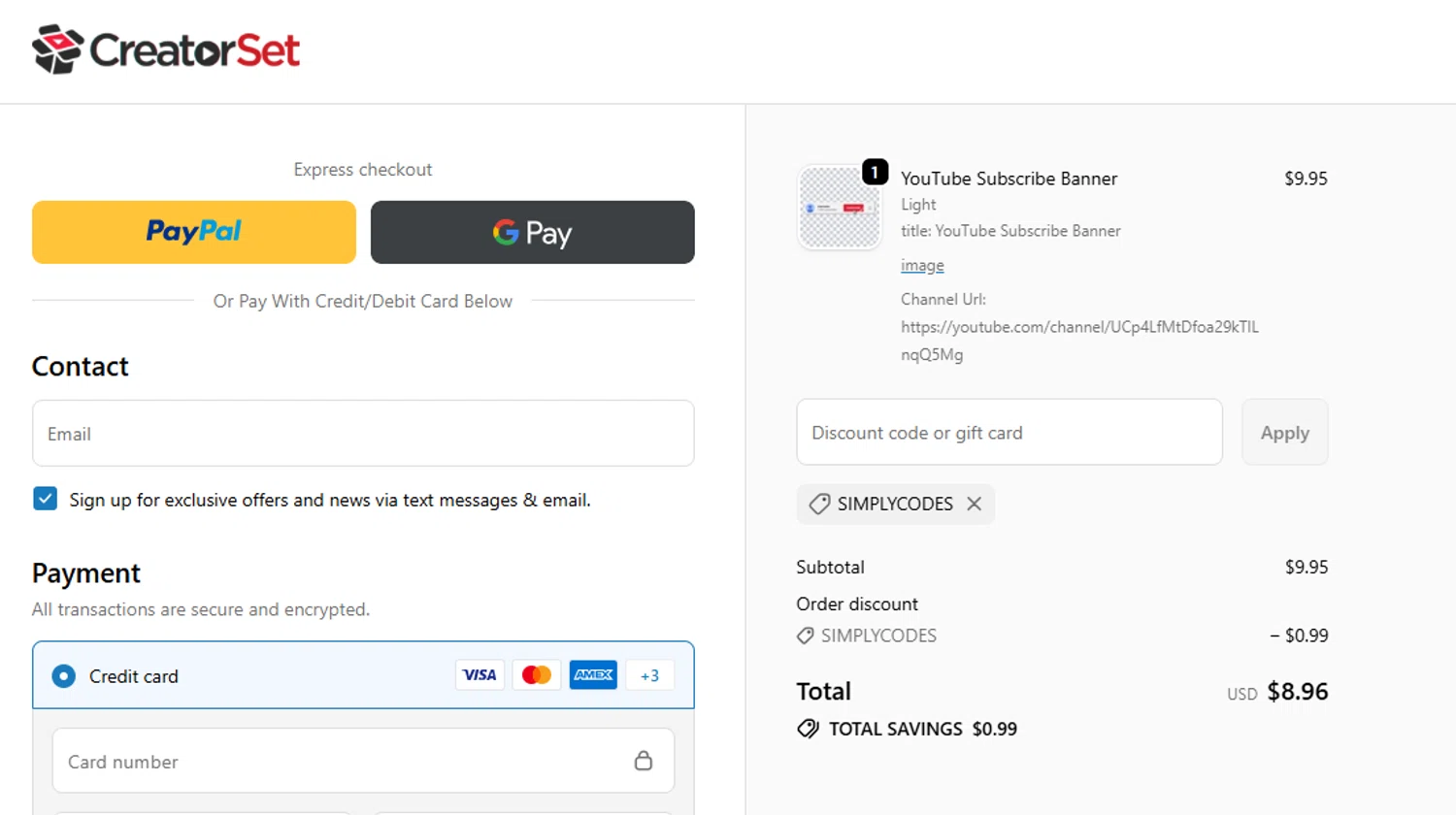Screen dimensions: 1456x815
Task: Click the lock icon in Card number
Action: (644, 761)
